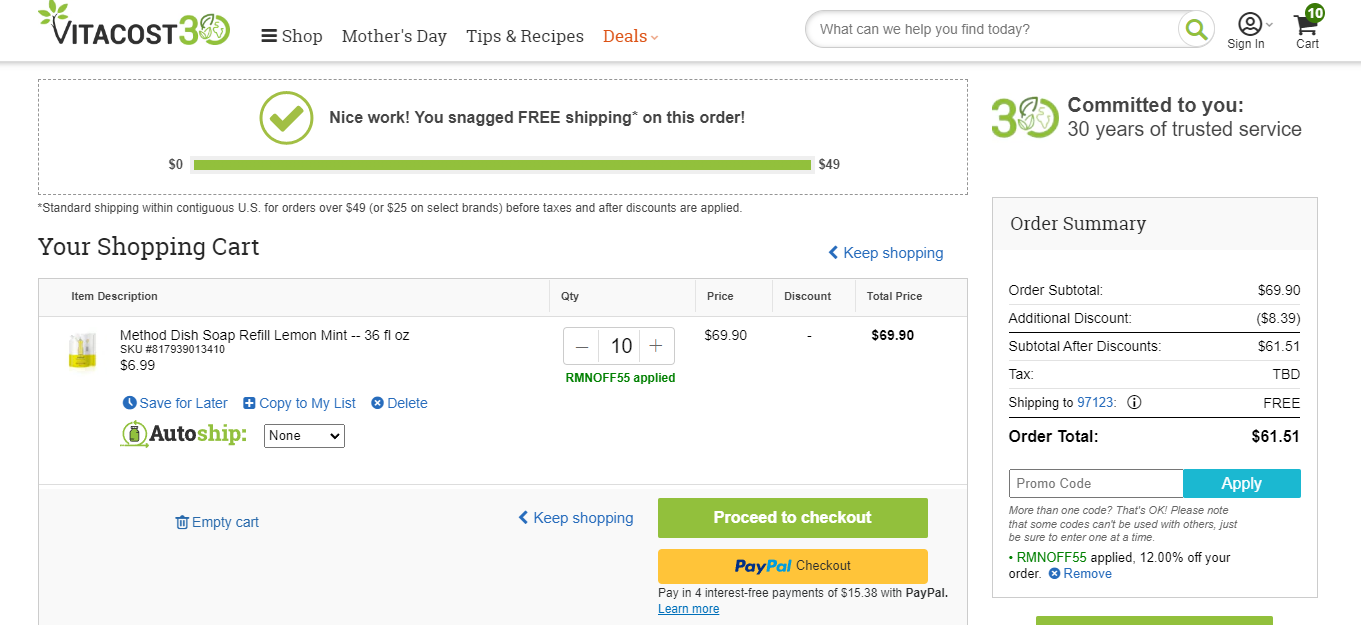Empty the entire cart

click(x=217, y=522)
